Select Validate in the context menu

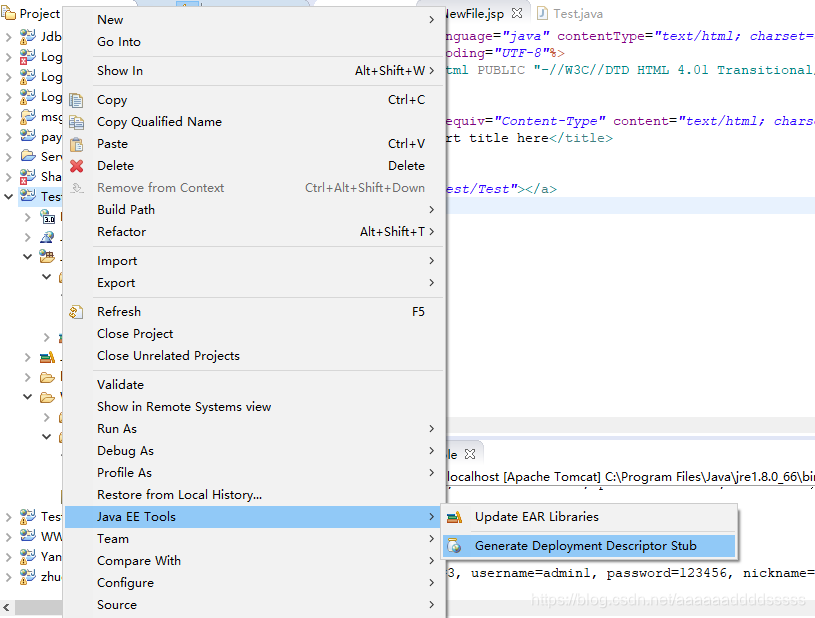[x=120, y=383]
